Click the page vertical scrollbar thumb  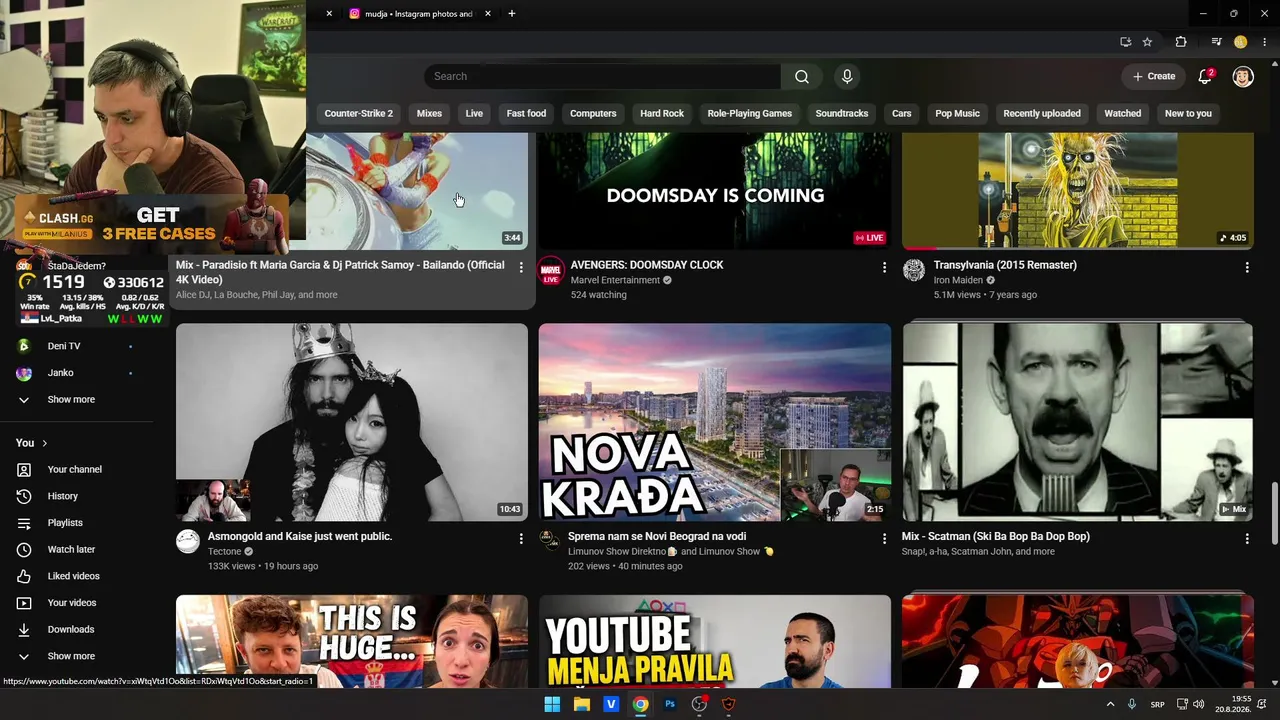pyautogui.click(x=1274, y=513)
